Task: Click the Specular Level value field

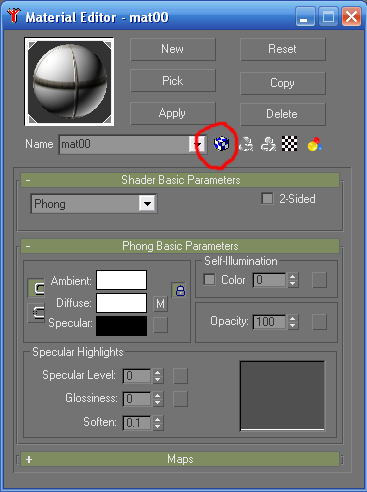Action: (137, 376)
